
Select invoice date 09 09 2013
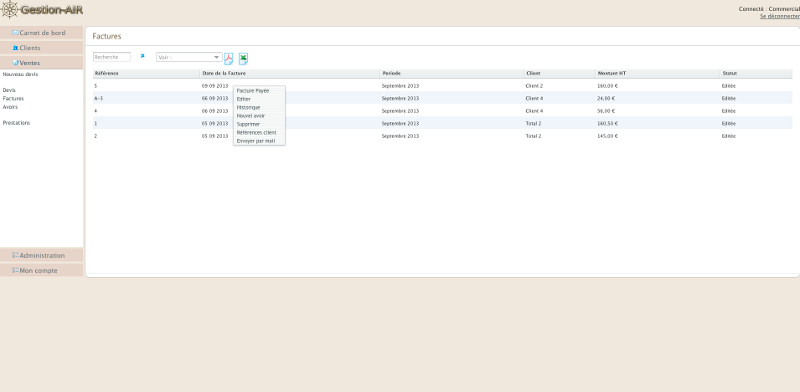coord(215,86)
